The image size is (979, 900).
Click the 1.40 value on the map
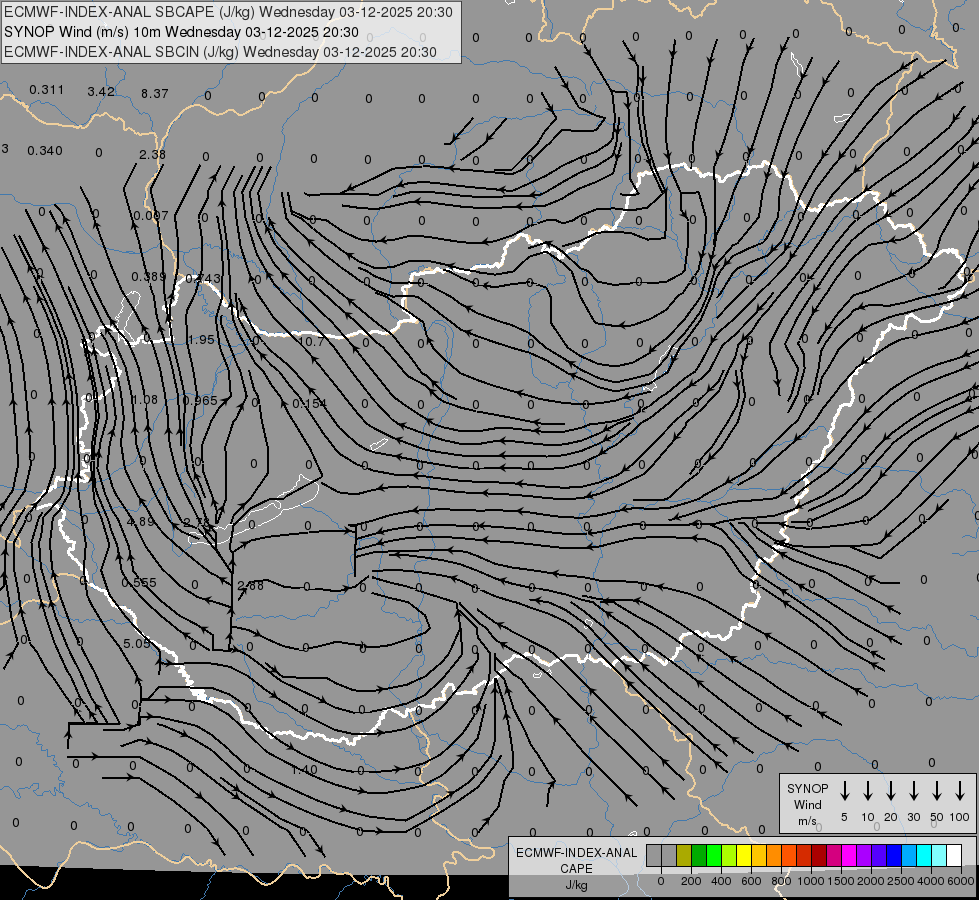tap(304, 769)
